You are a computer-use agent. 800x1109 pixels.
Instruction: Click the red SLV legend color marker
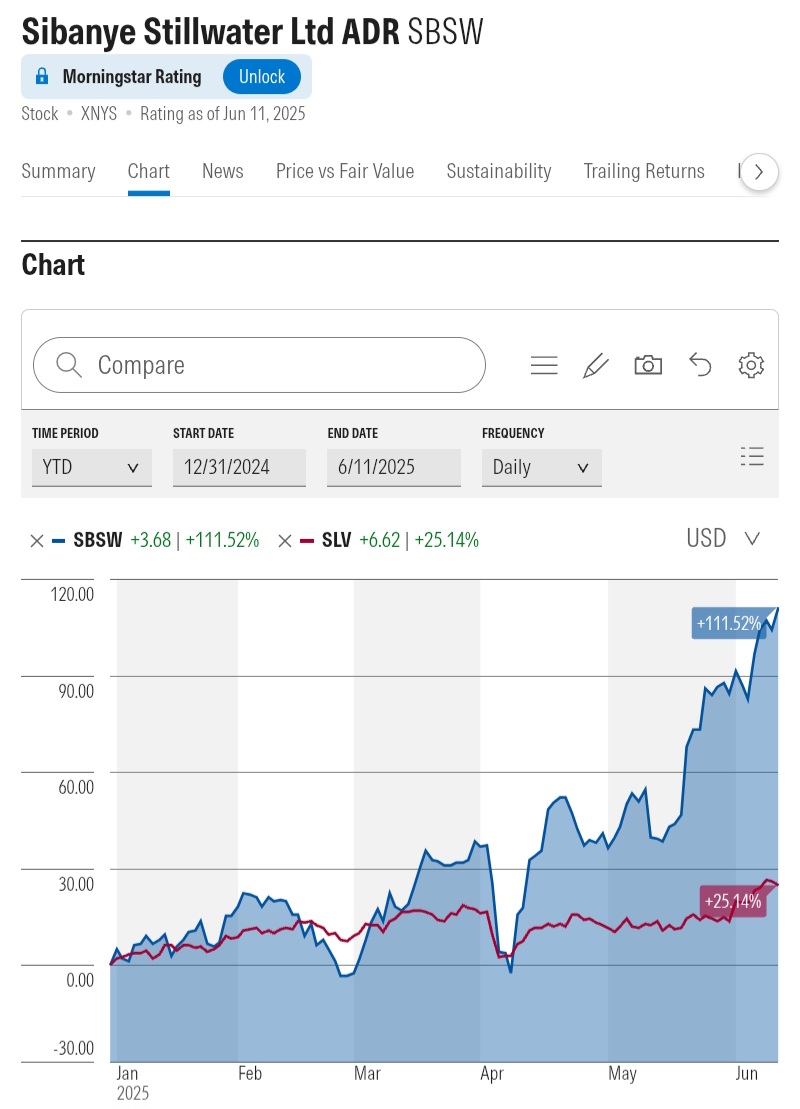pyautogui.click(x=307, y=541)
